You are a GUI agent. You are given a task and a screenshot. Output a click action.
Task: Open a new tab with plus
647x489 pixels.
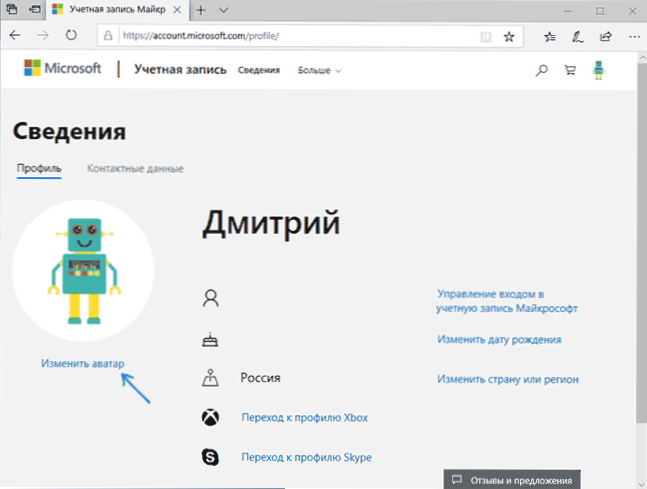pos(201,10)
